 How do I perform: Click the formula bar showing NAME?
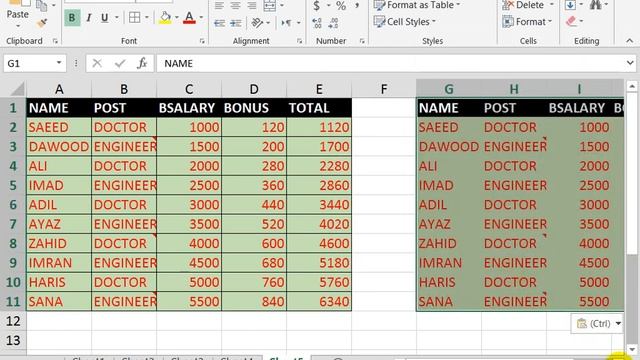pyautogui.click(x=390, y=63)
